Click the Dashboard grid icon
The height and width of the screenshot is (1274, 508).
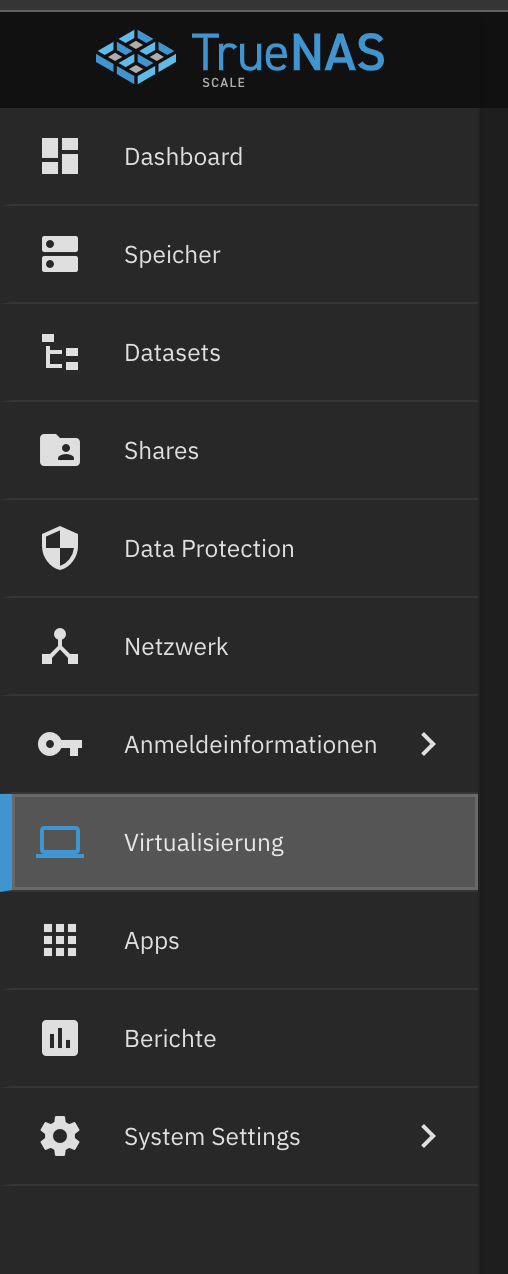tap(60, 157)
